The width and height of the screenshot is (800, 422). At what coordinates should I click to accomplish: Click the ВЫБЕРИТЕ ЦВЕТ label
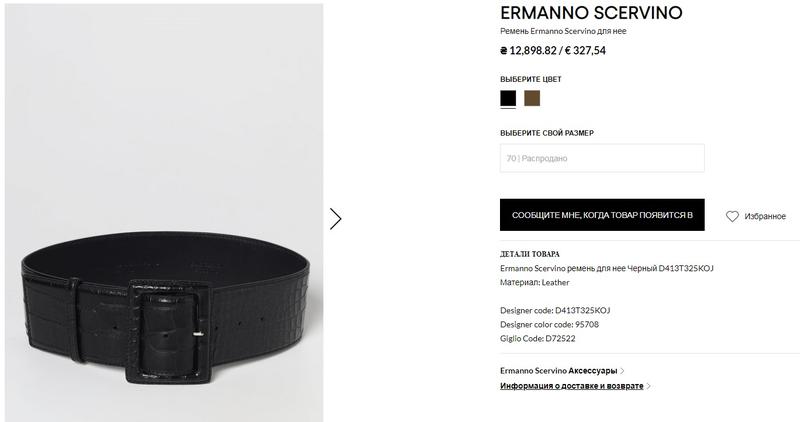coord(531,79)
